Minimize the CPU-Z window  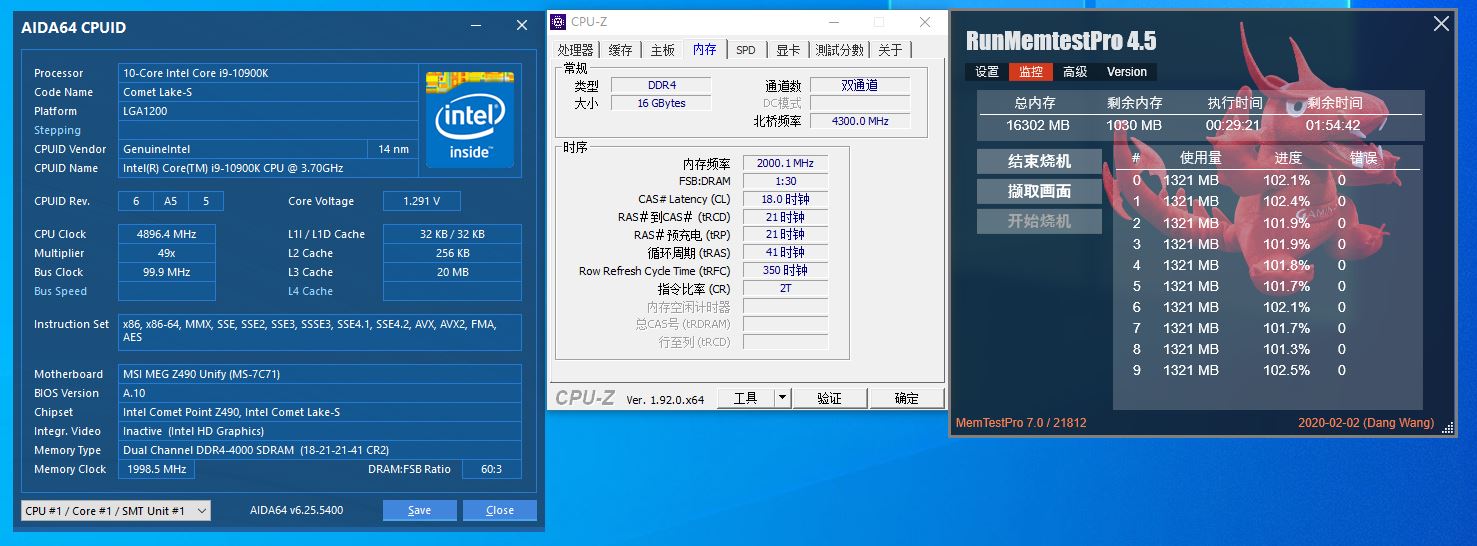click(835, 22)
